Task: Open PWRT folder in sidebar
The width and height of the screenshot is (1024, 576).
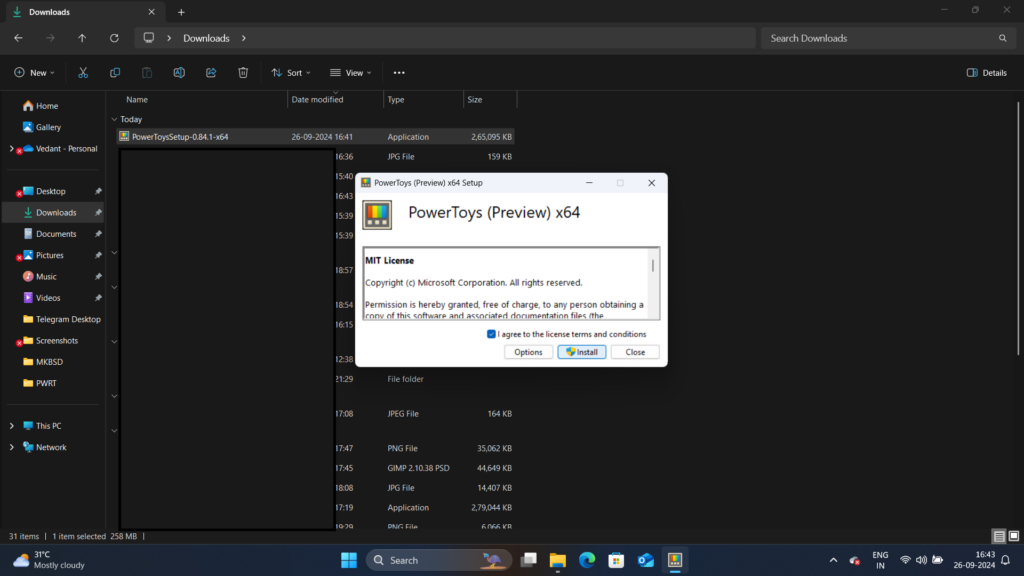Action: click(54, 383)
